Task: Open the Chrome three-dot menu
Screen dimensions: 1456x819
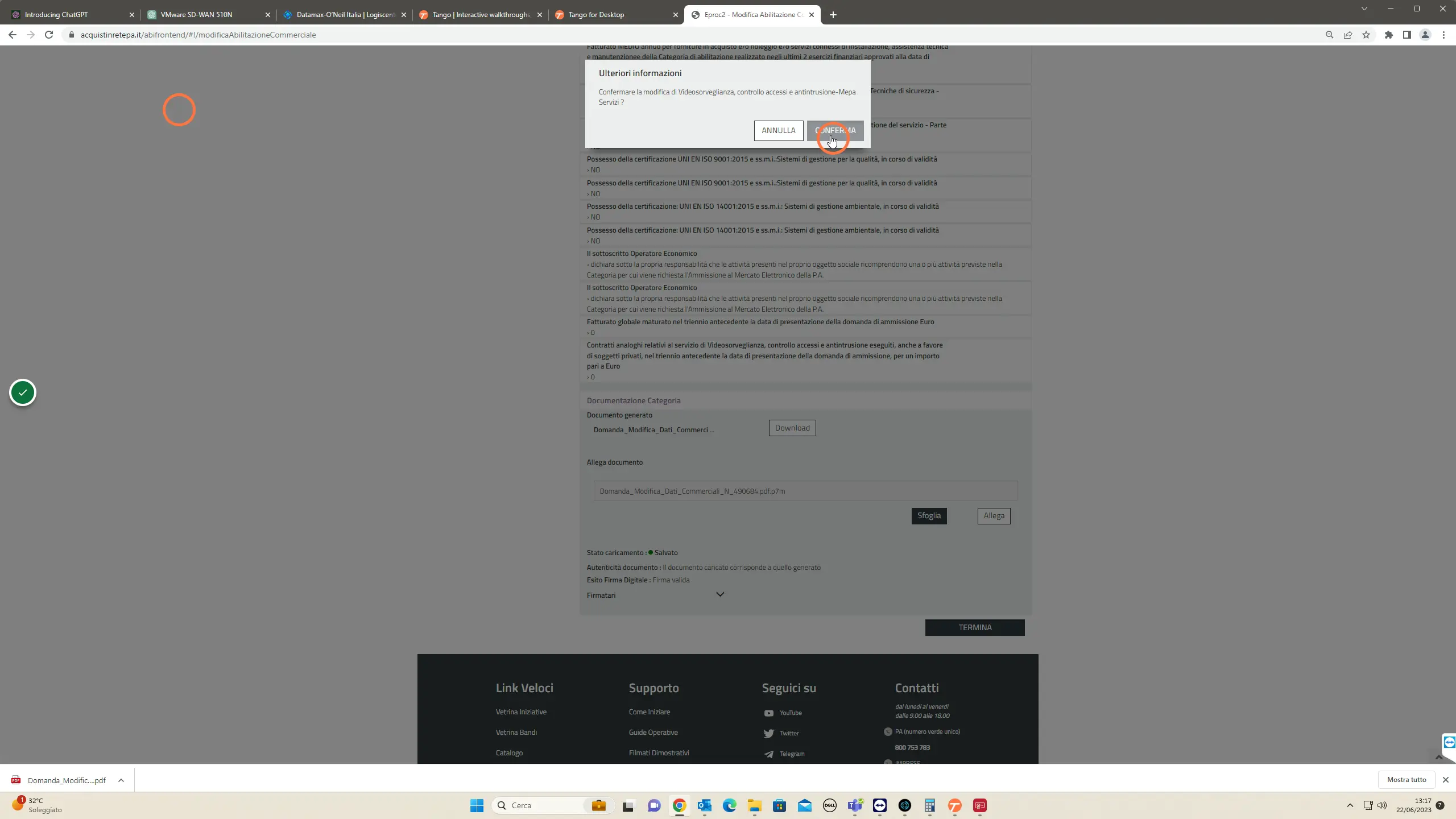Action: tap(1443, 35)
